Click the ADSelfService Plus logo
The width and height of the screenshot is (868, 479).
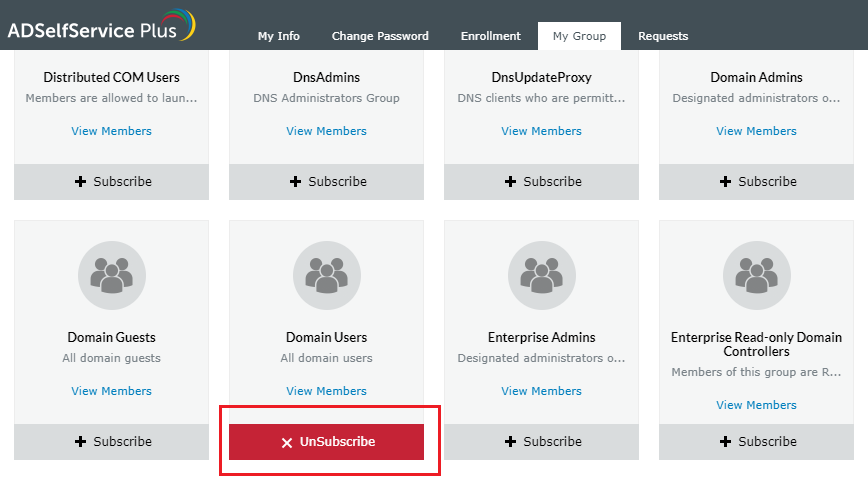tap(101, 26)
